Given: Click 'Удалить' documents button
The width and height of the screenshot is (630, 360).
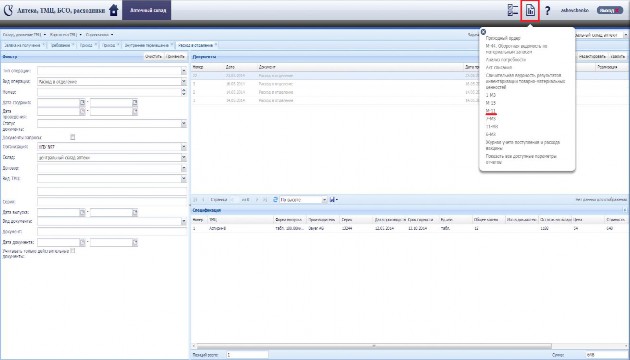Looking at the screenshot, I should pyautogui.click(x=618, y=57).
